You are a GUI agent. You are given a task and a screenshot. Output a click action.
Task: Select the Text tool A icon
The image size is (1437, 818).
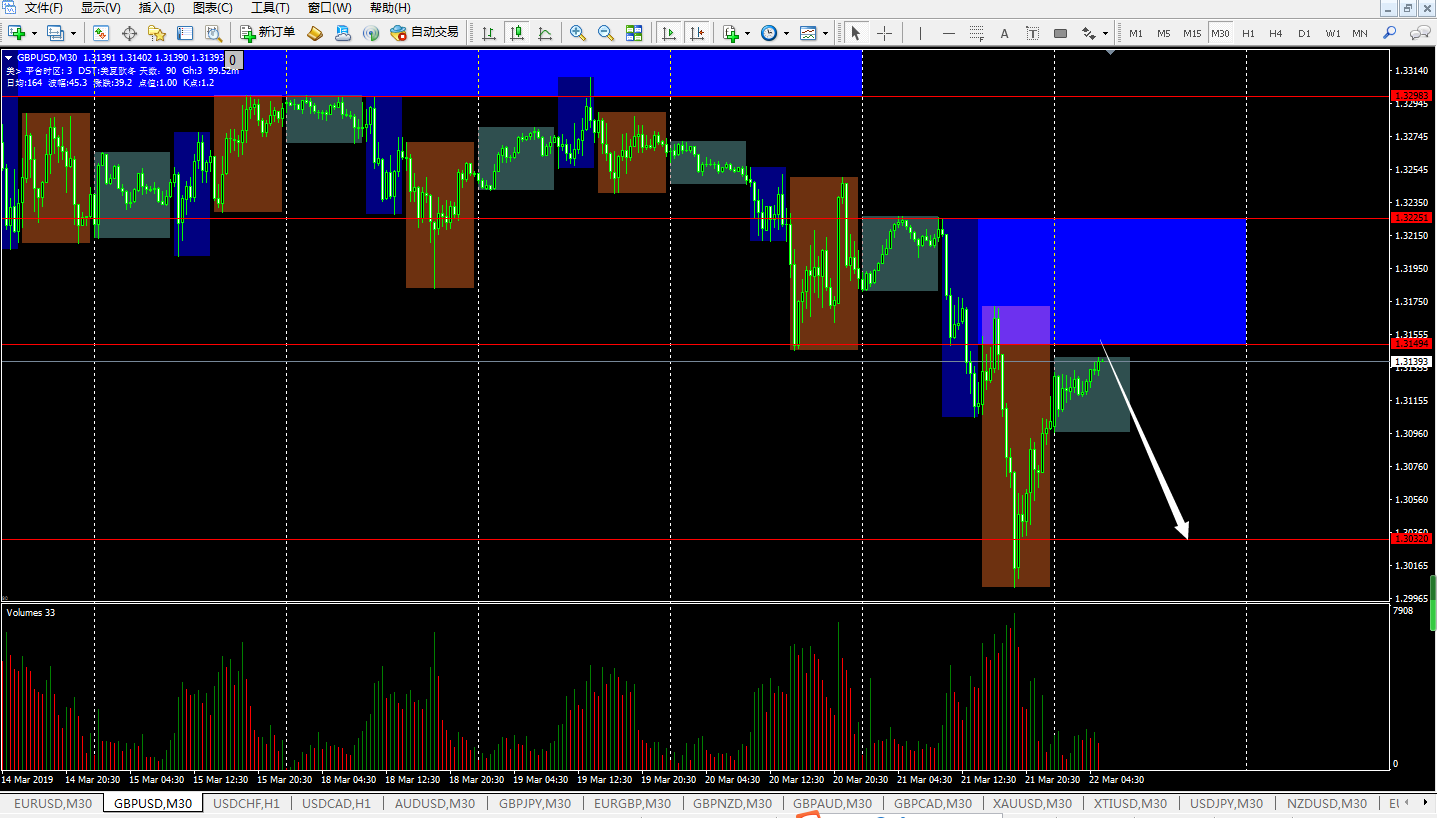pyautogui.click(x=1005, y=33)
